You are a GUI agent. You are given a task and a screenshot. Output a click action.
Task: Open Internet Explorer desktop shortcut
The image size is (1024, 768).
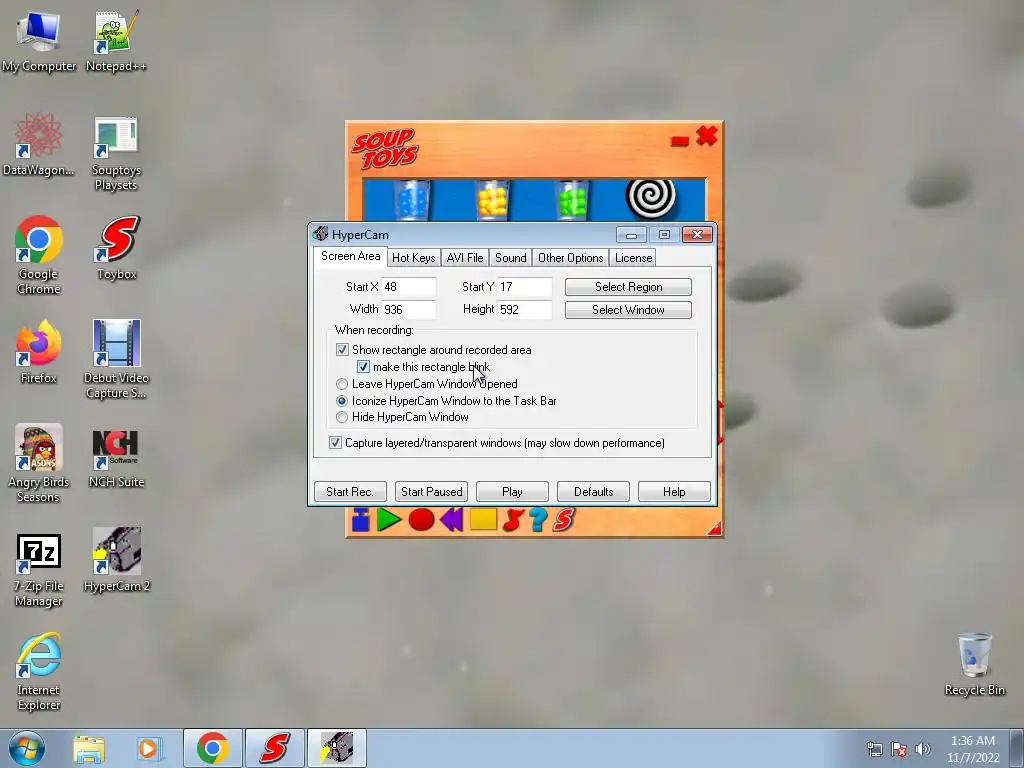pyautogui.click(x=39, y=673)
